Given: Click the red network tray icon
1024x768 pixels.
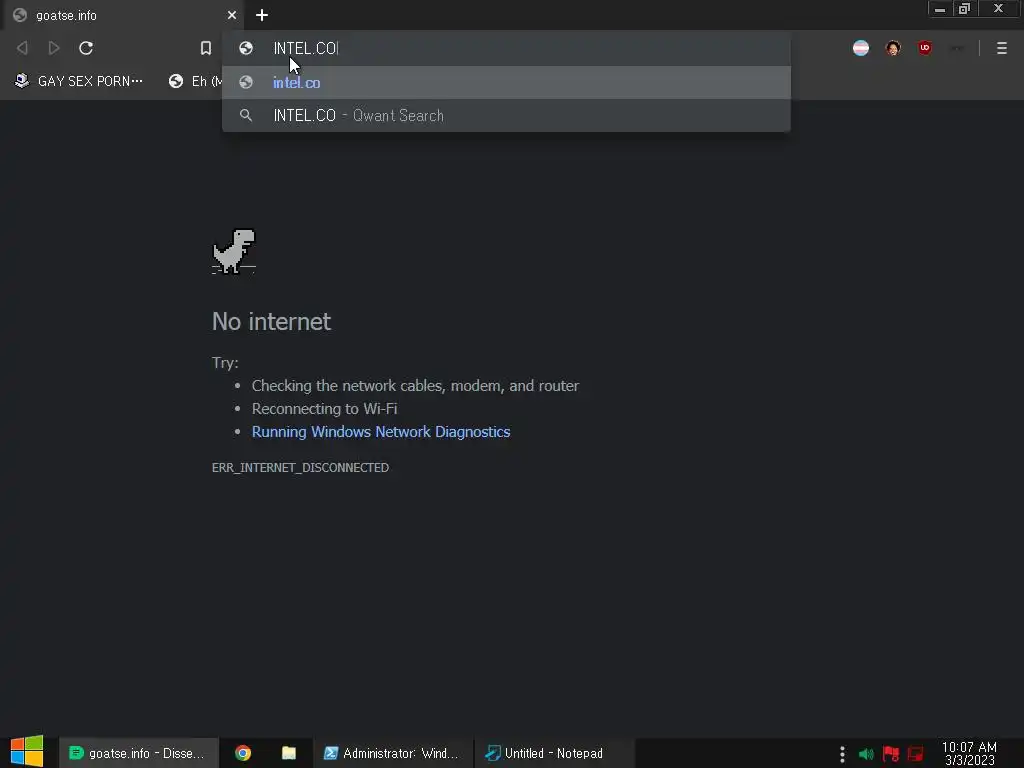Looking at the screenshot, I should pyautogui.click(x=916, y=754).
